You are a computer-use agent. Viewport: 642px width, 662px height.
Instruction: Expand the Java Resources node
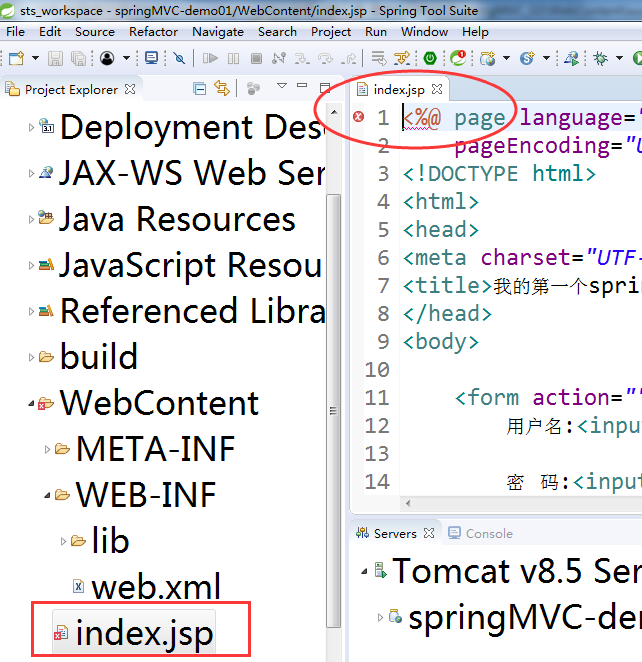pos(31,219)
